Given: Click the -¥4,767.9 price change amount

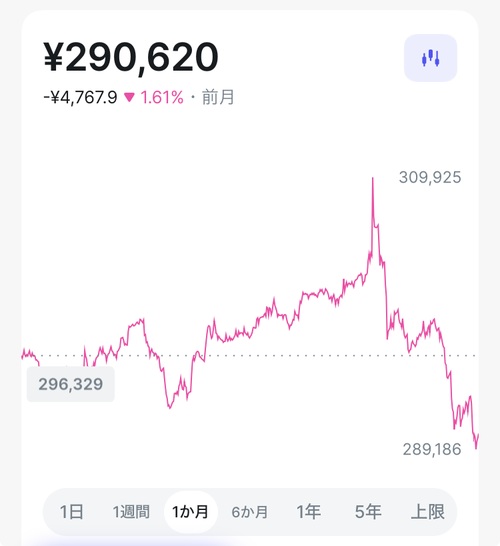Looking at the screenshot, I should [80, 98].
